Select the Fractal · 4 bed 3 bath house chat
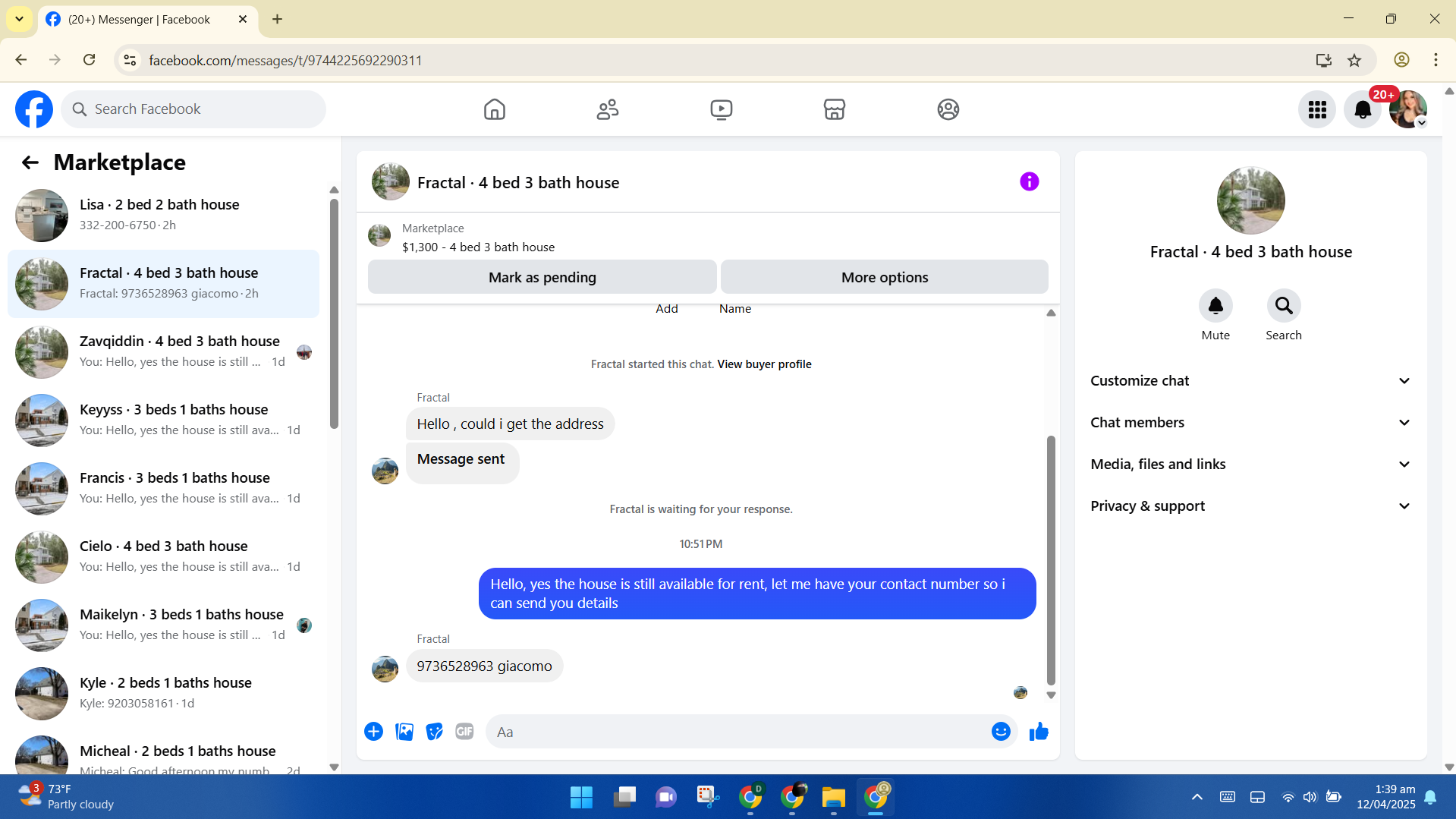The image size is (1456, 819). pyautogui.click(x=163, y=284)
